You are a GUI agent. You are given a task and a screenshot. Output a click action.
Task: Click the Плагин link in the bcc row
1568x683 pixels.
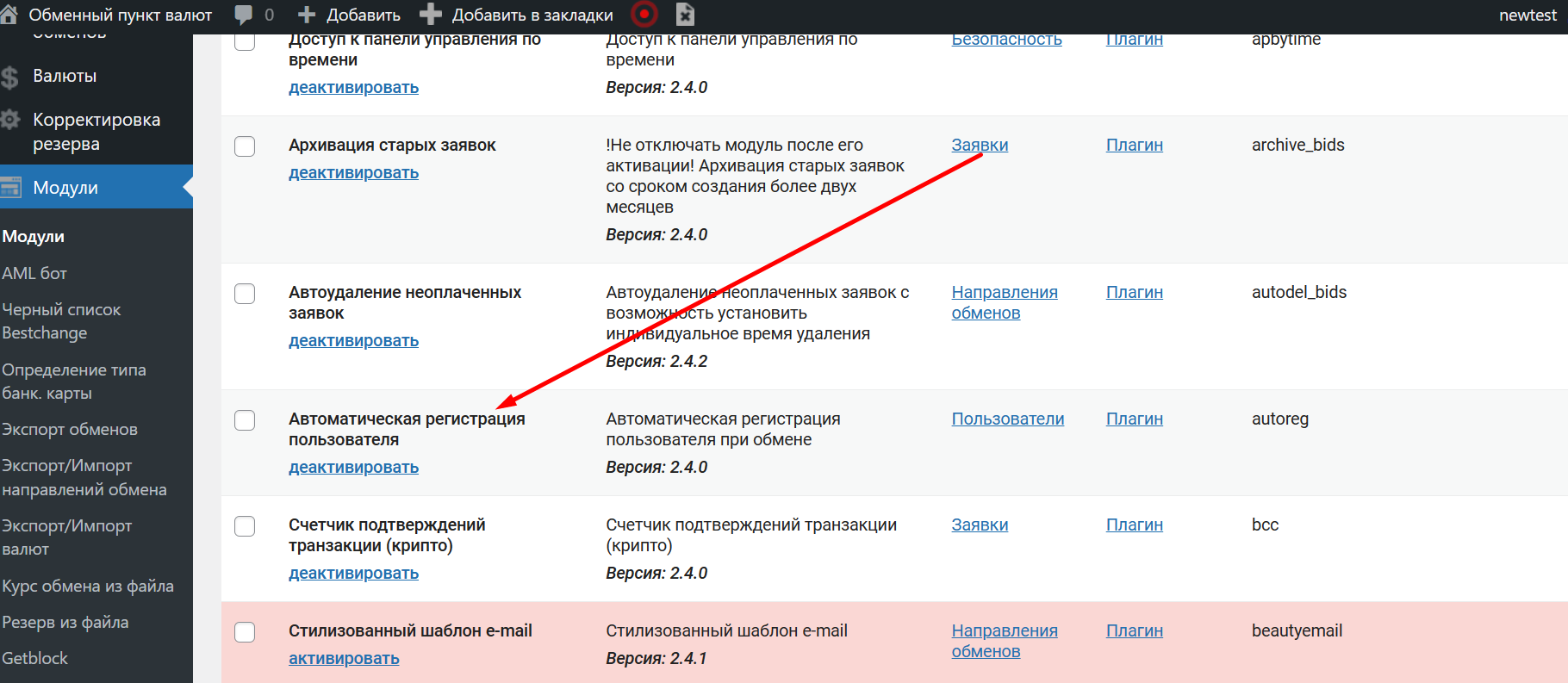1134,525
